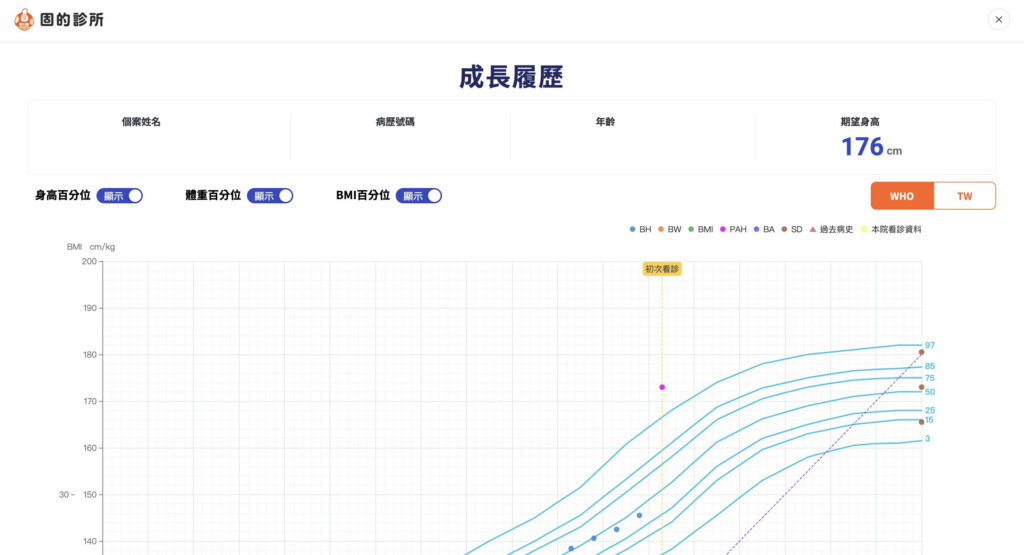Click the 3 percentile curve label
This screenshot has height=555, width=1024.
927,439
